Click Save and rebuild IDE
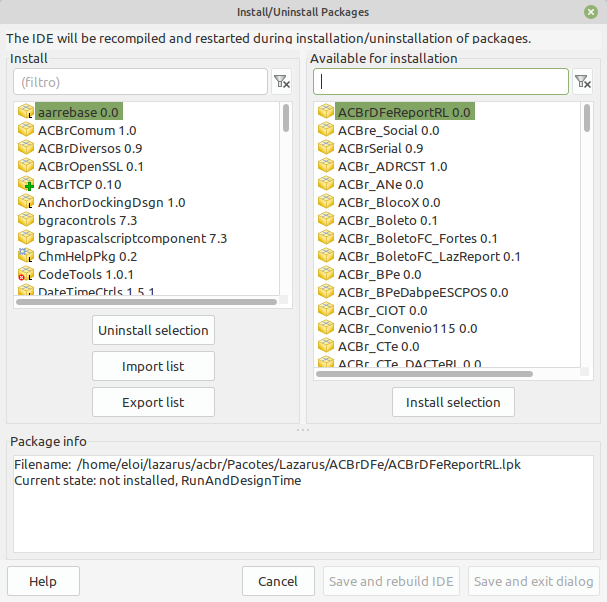This screenshot has width=607, height=602. (391, 581)
